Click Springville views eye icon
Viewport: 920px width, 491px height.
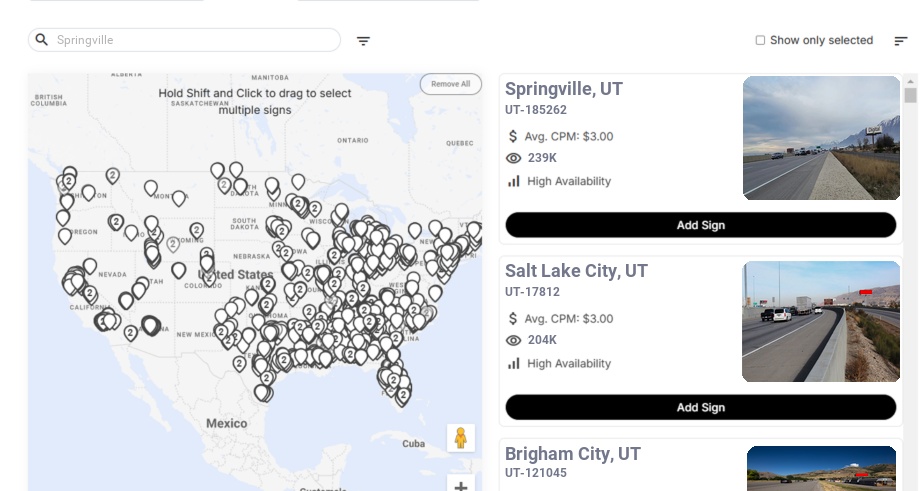pyautogui.click(x=514, y=158)
